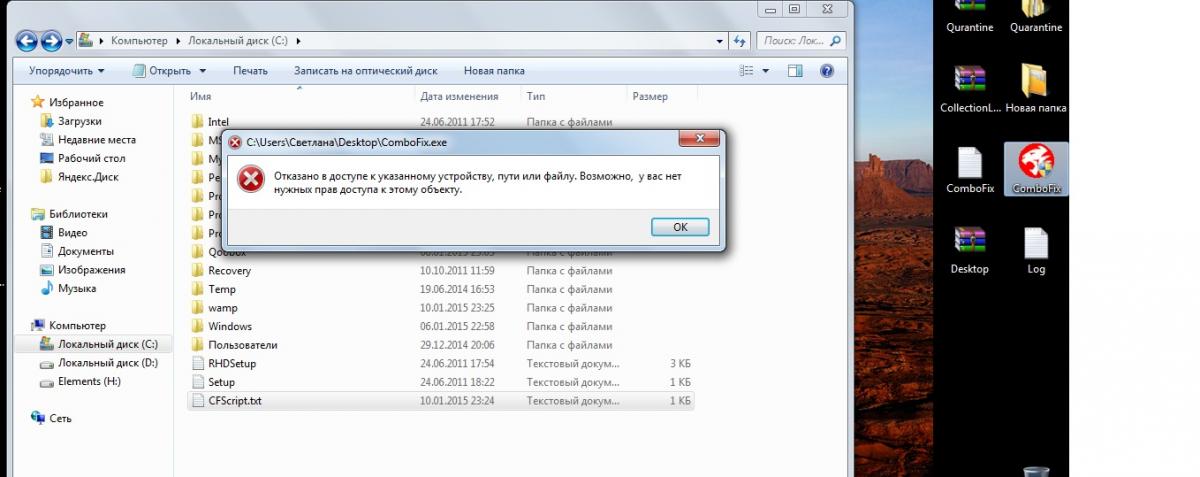Select the red ComboFix application desktop icon
1200x477 pixels.
[x=1036, y=171]
